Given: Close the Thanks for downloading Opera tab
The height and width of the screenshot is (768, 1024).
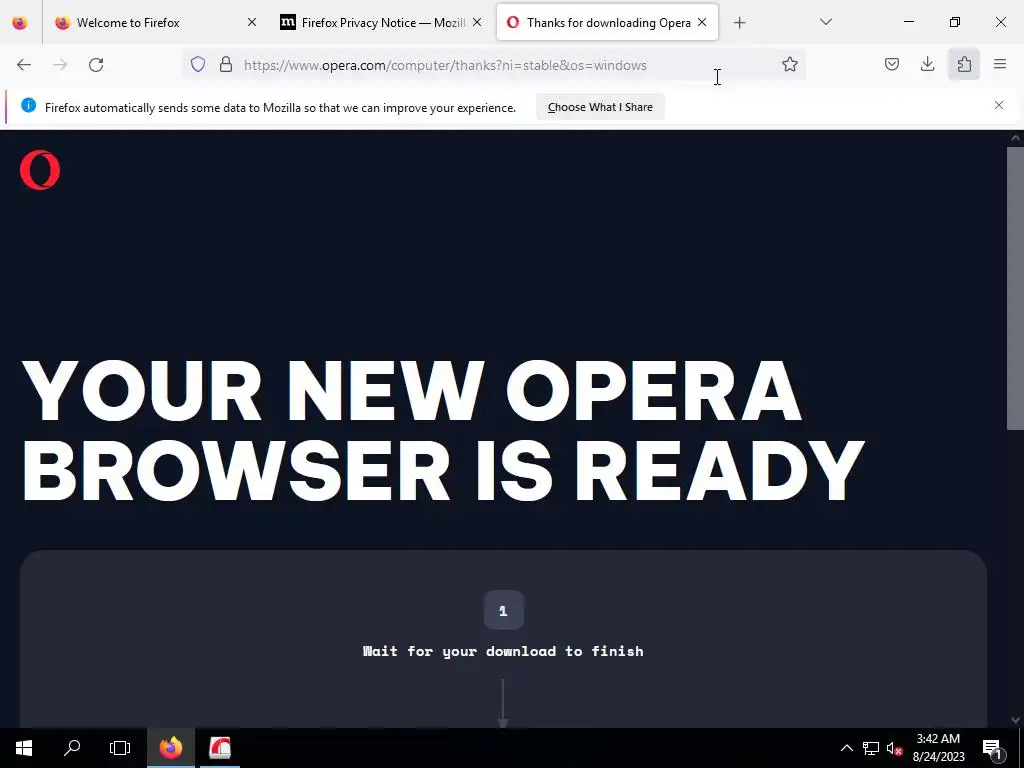Looking at the screenshot, I should (x=702, y=23).
